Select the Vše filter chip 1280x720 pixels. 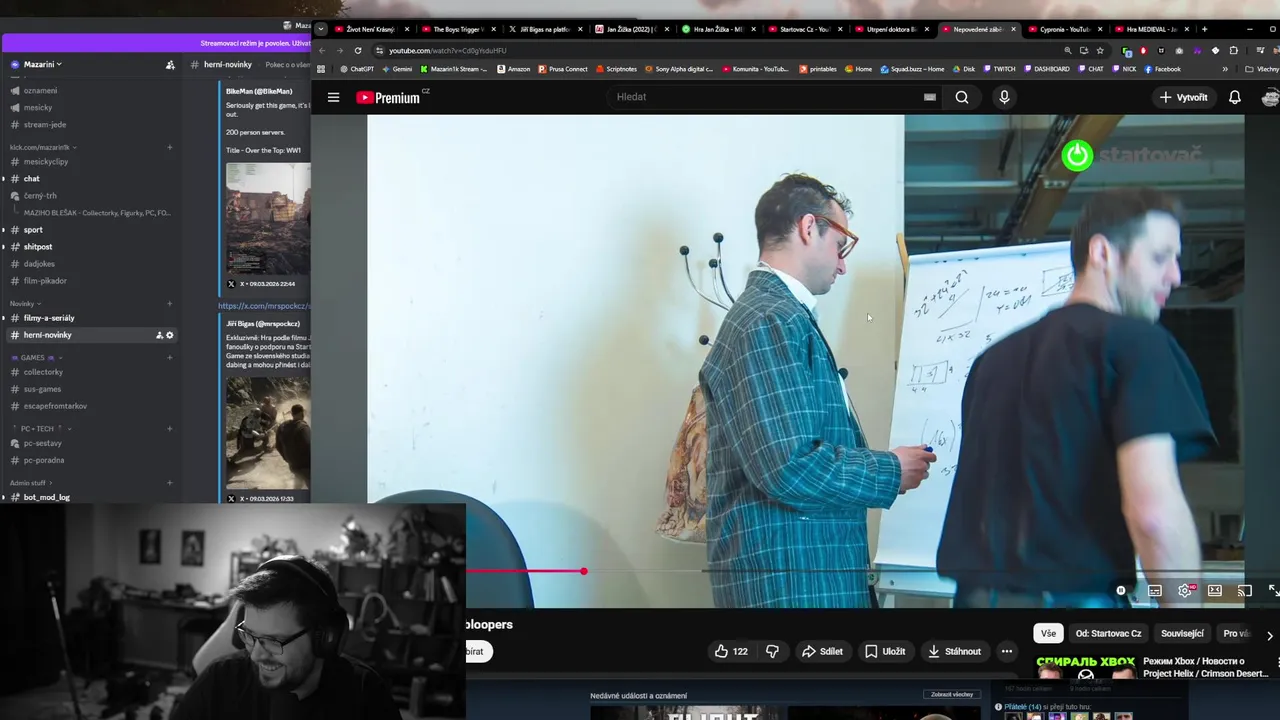1048,633
